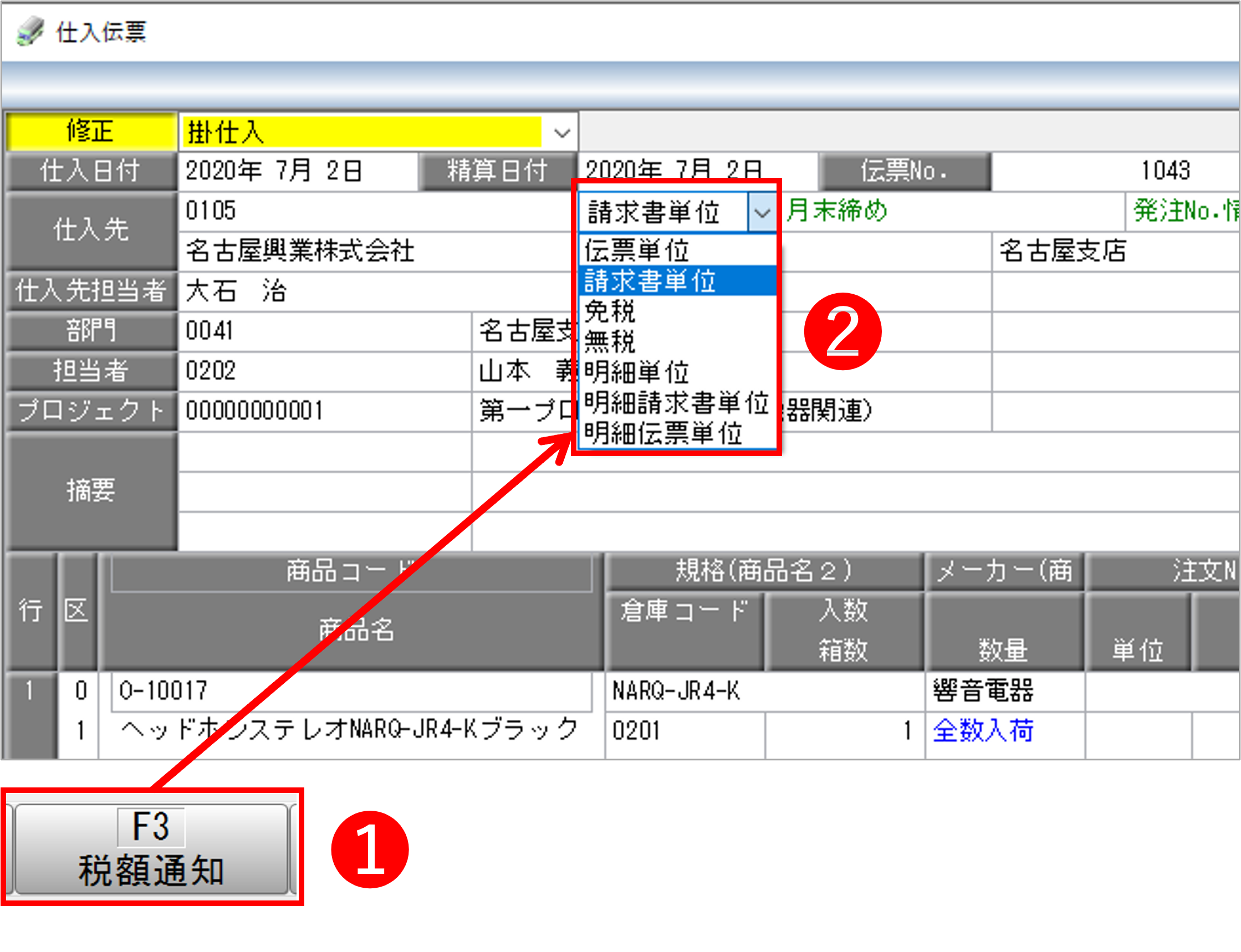The width and height of the screenshot is (1241, 952).
Task: Collapse the 請求書単位 combo box arrow
Action: [762, 212]
